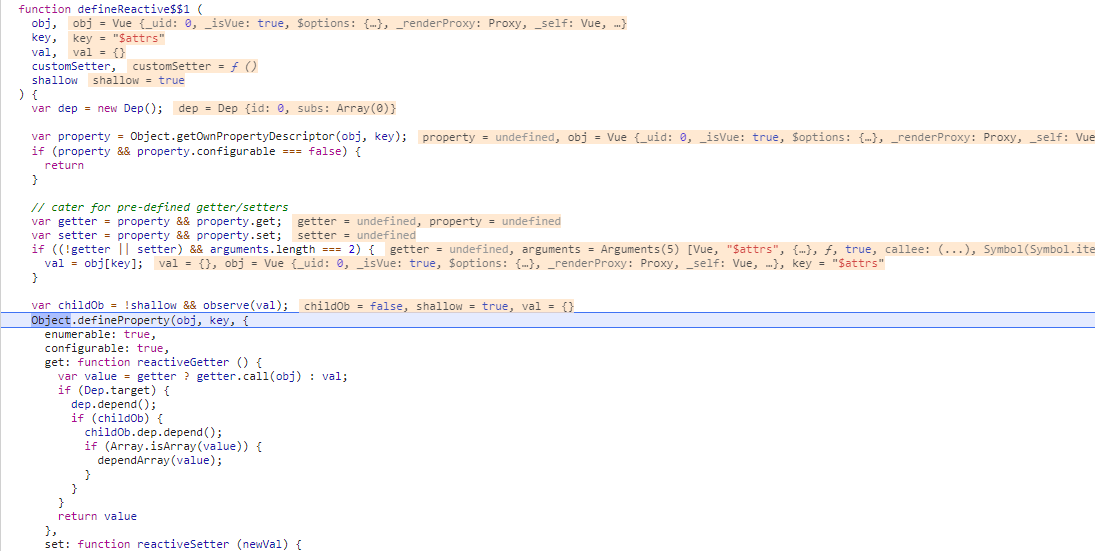
Task: Click the lone return statement inside the if block
Action: (64, 165)
